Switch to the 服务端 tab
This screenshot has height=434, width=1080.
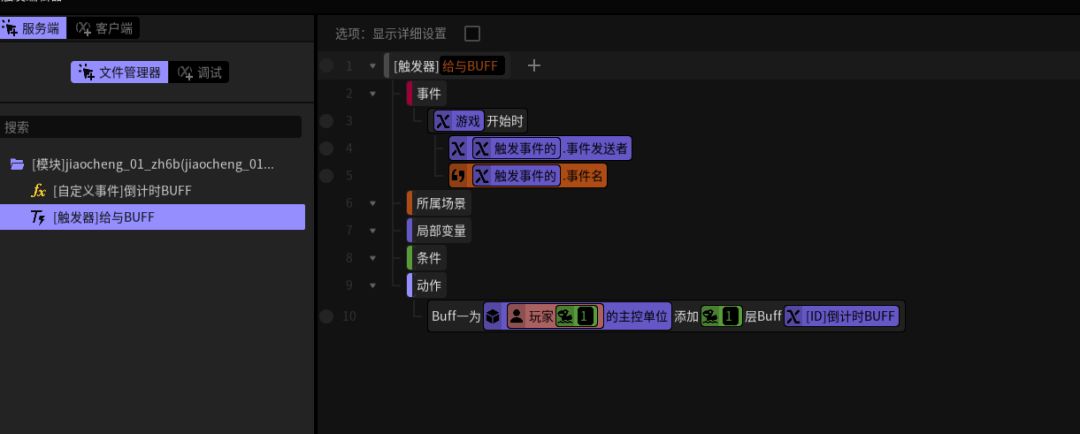point(33,28)
